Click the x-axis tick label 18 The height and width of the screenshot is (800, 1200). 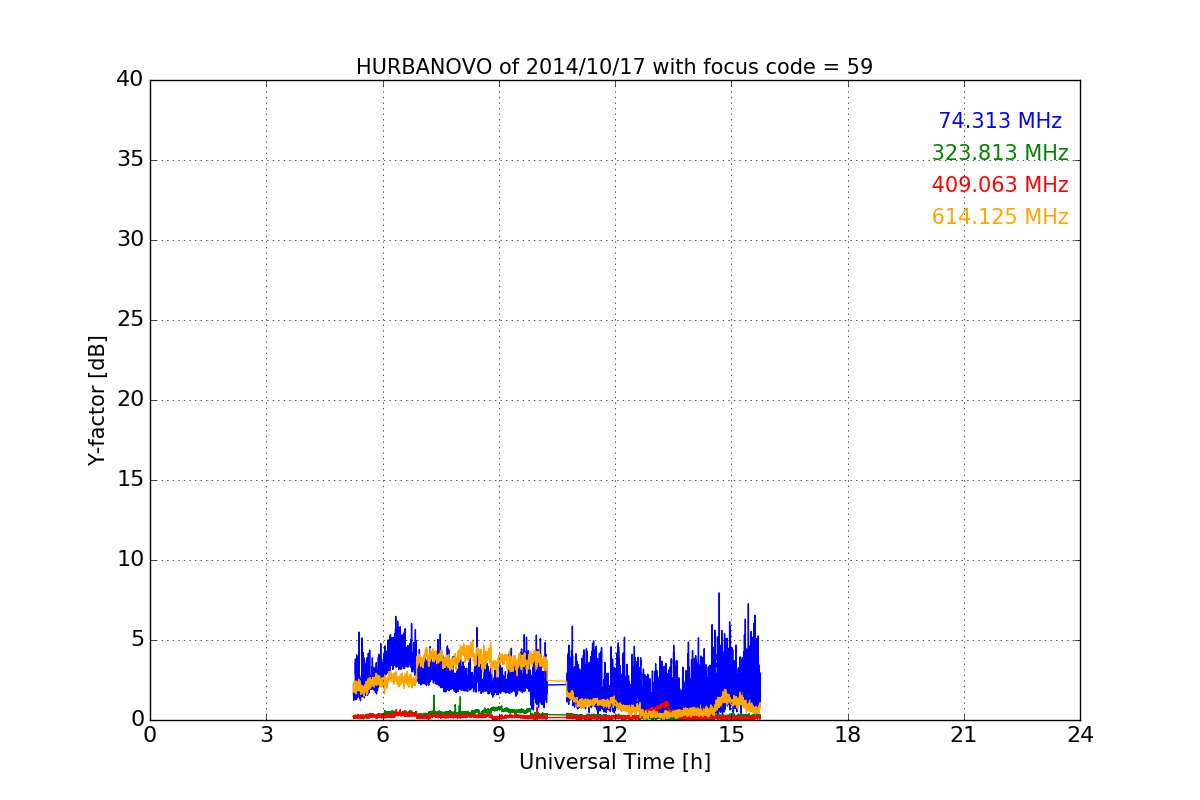point(848,735)
